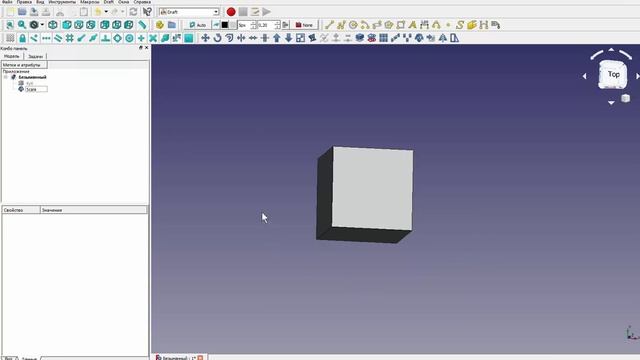Click the Scale name field in tree
Screen dimensions: 640x360
click(36, 89)
